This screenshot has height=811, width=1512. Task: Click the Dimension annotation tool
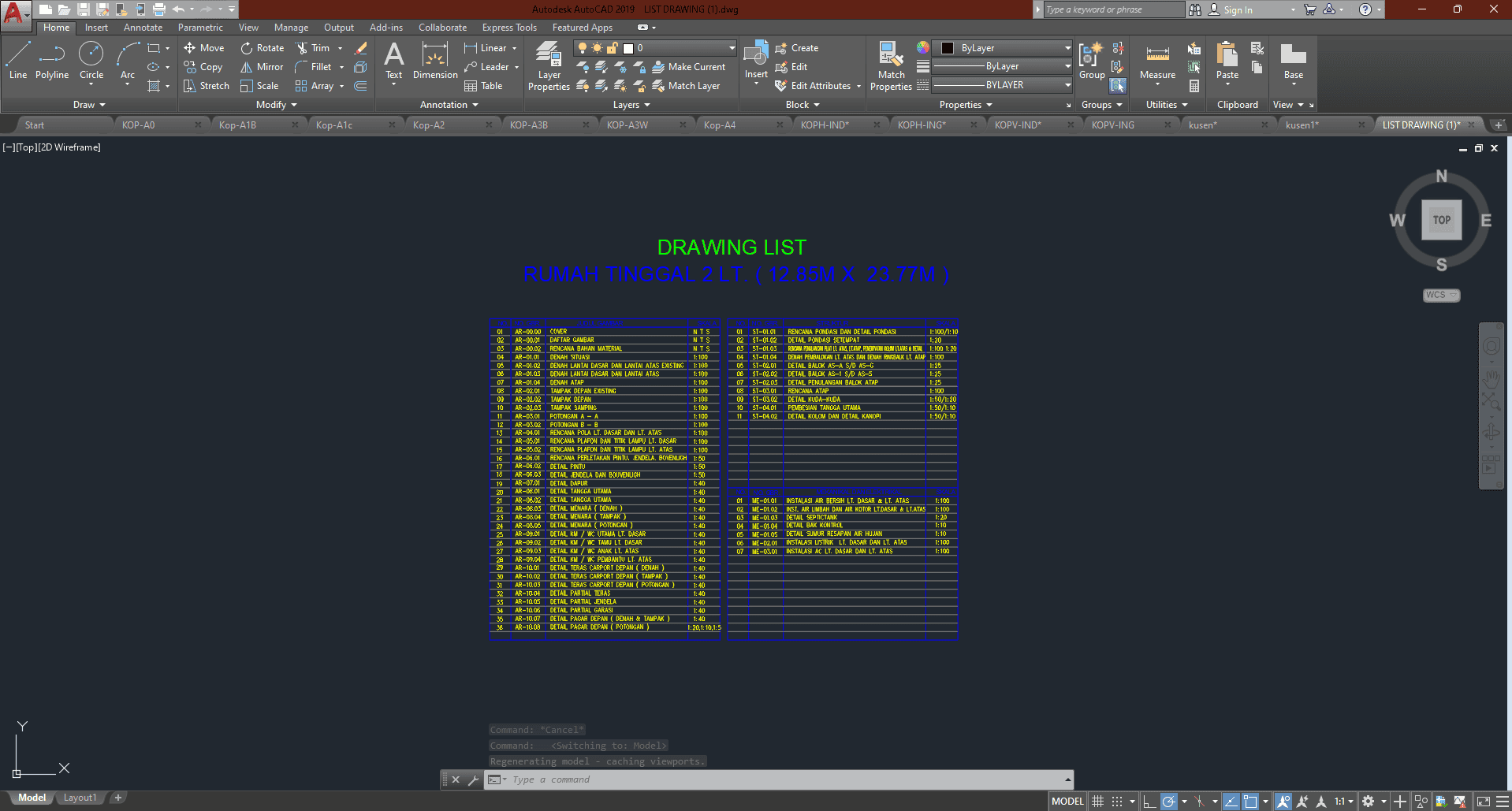tap(435, 61)
